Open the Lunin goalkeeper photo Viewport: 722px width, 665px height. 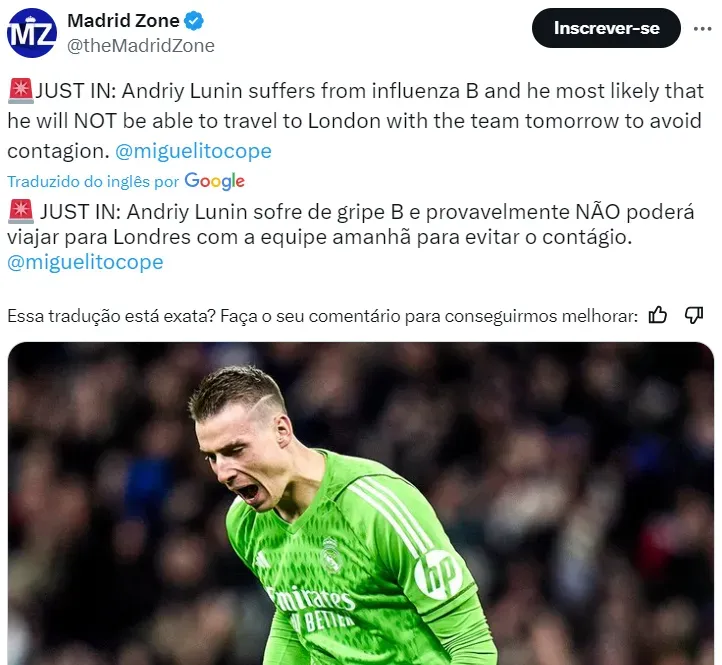[x=361, y=503]
